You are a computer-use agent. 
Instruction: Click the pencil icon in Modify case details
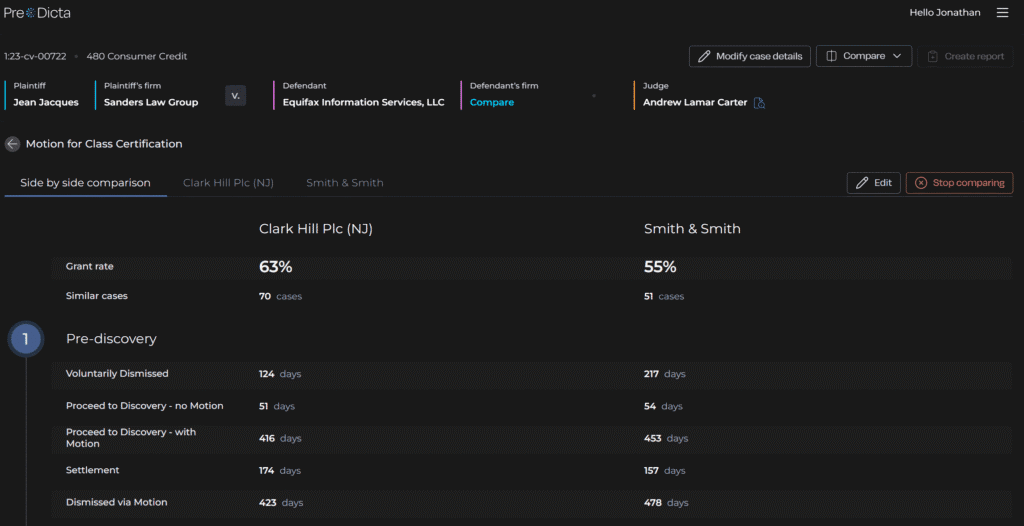point(704,56)
